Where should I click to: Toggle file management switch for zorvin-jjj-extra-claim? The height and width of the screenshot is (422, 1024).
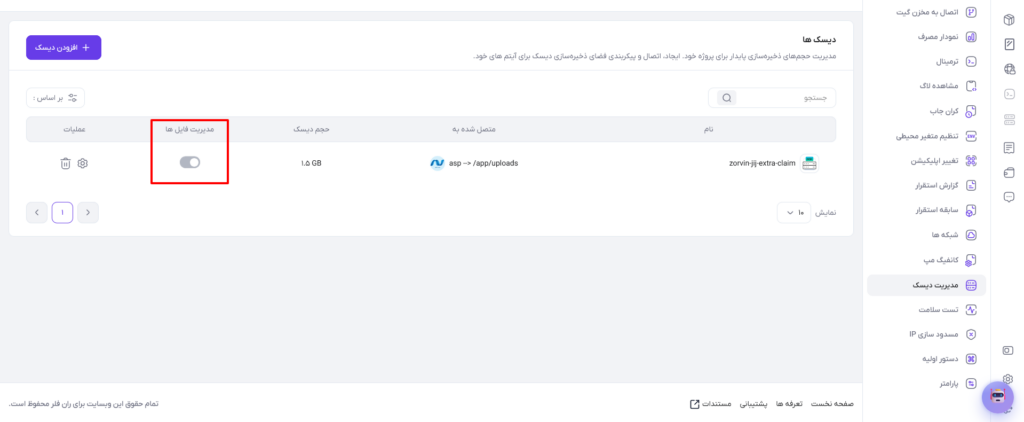pyautogui.click(x=190, y=163)
